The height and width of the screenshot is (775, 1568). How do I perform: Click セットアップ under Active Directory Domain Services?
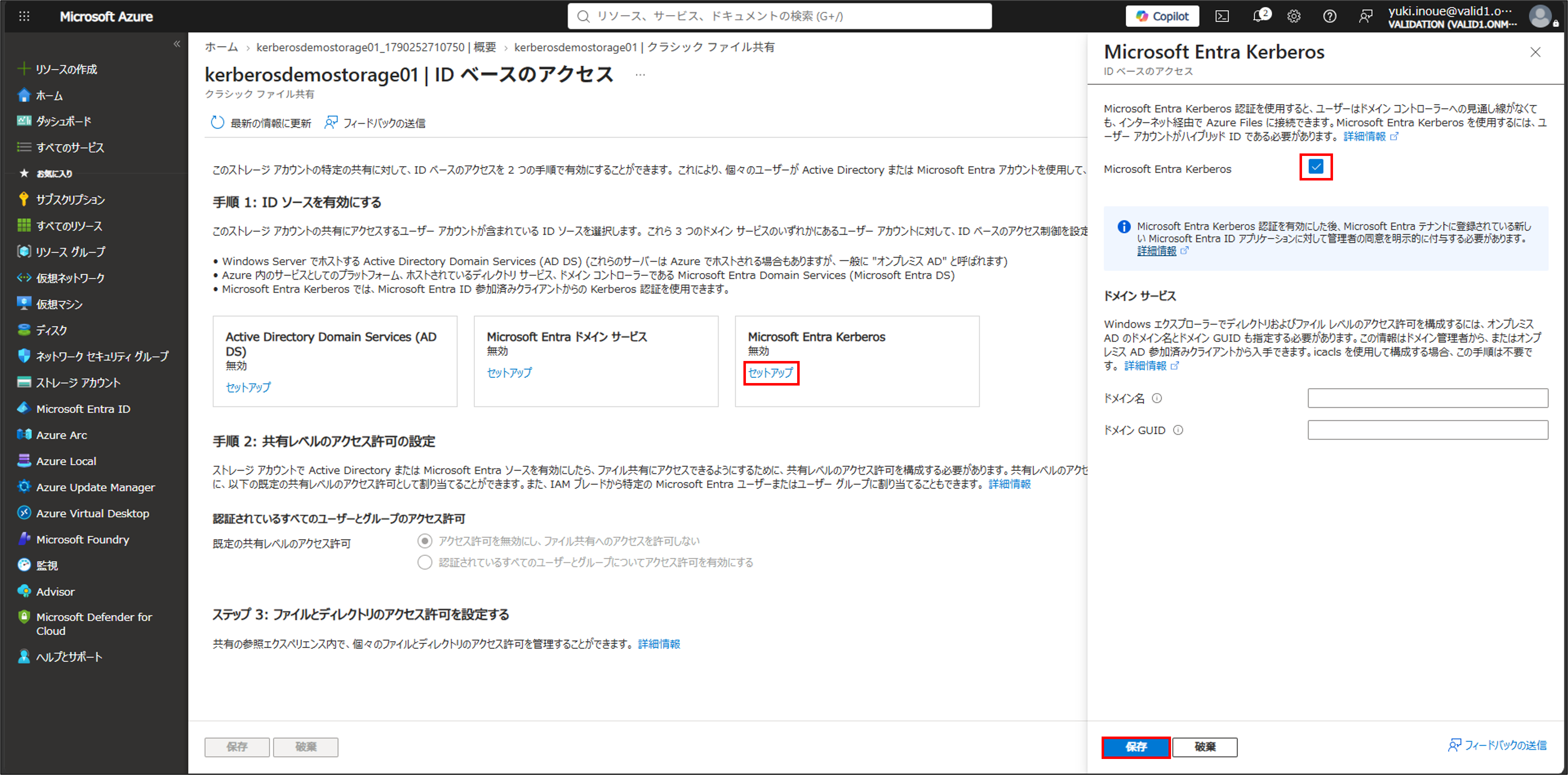[x=249, y=387]
